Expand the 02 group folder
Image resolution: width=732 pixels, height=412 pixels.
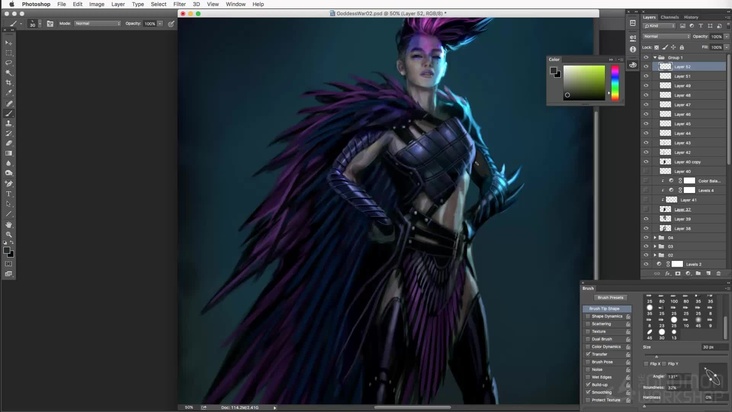[655, 255]
